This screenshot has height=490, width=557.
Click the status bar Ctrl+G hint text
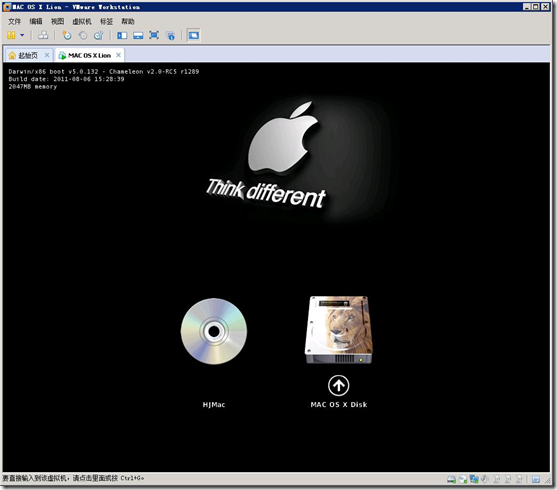73,478
